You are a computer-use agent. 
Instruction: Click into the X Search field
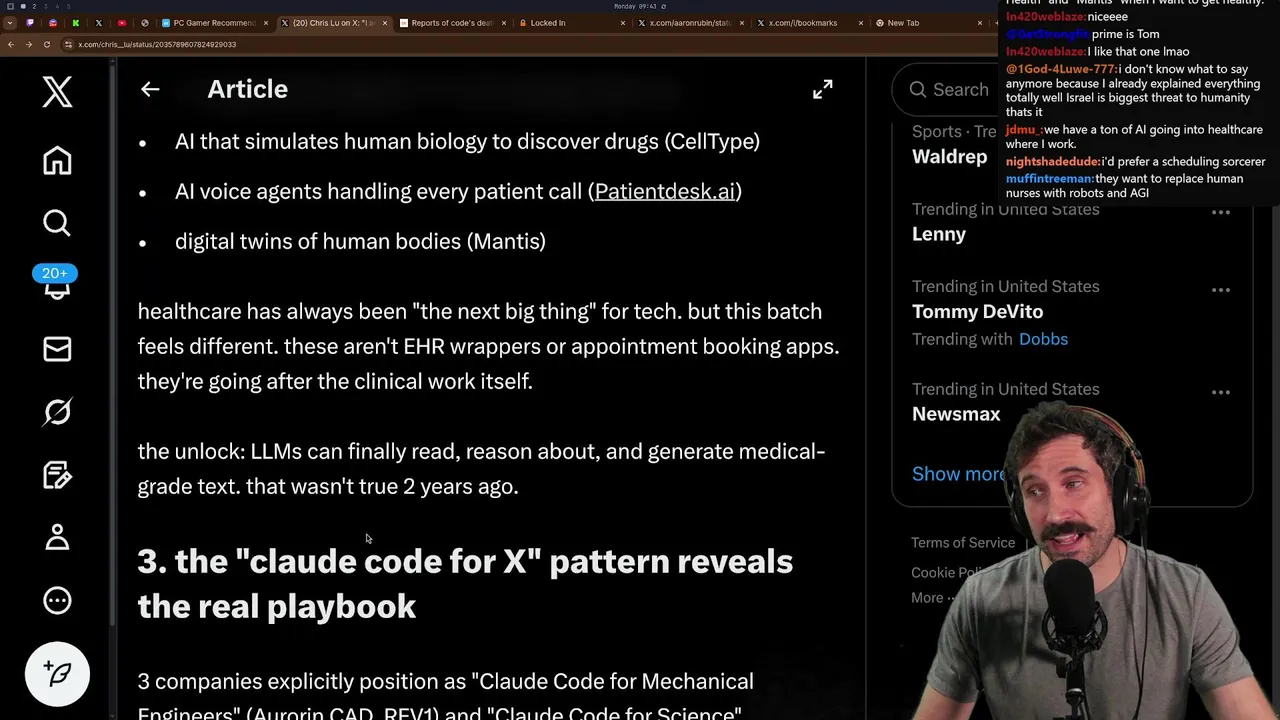pyautogui.click(x=960, y=90)
